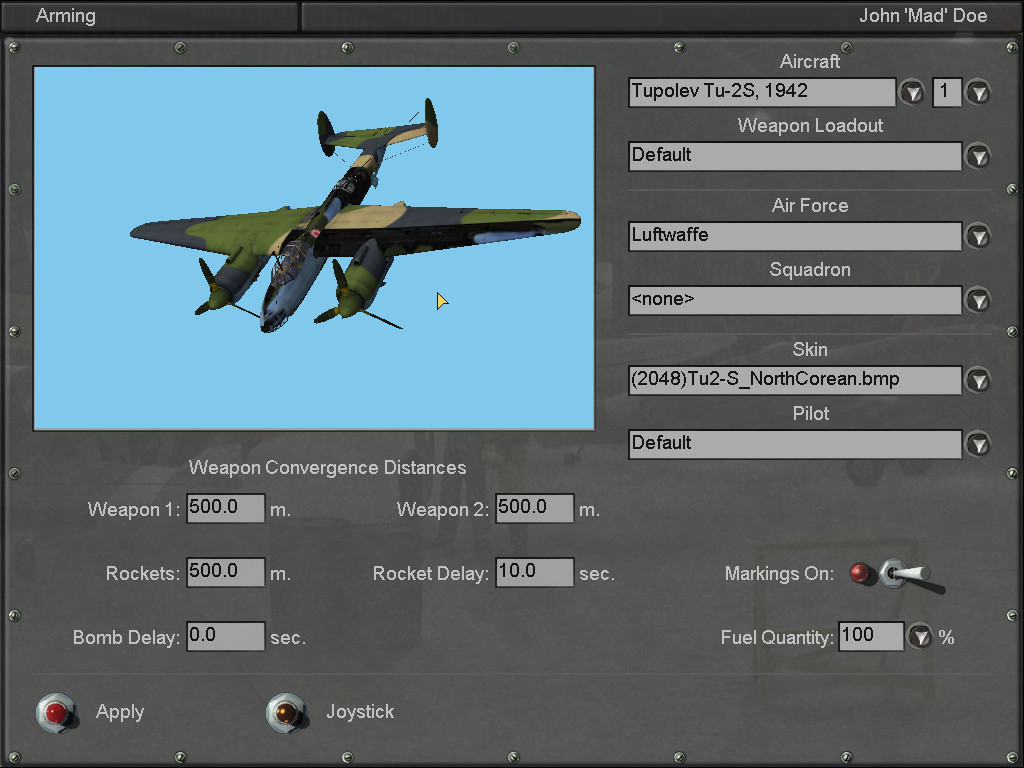
Task: Click the Pilot Default field
Action: 795,443
